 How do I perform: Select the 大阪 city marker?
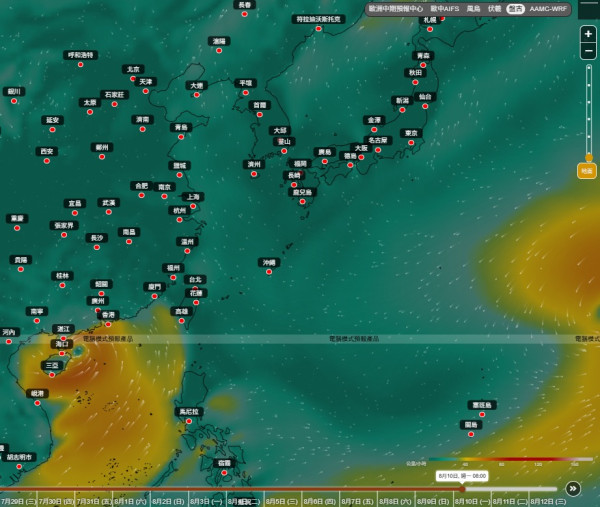tap(361, 157)
